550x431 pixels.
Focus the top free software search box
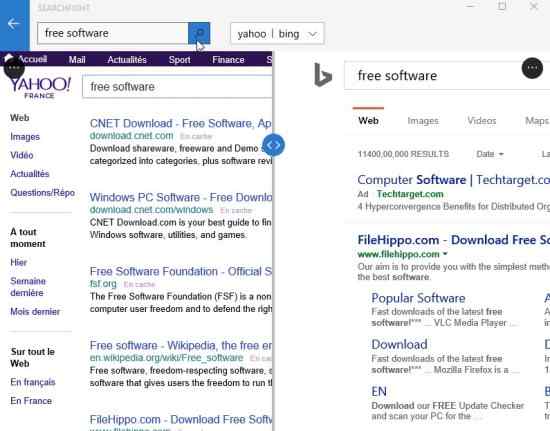113,33
